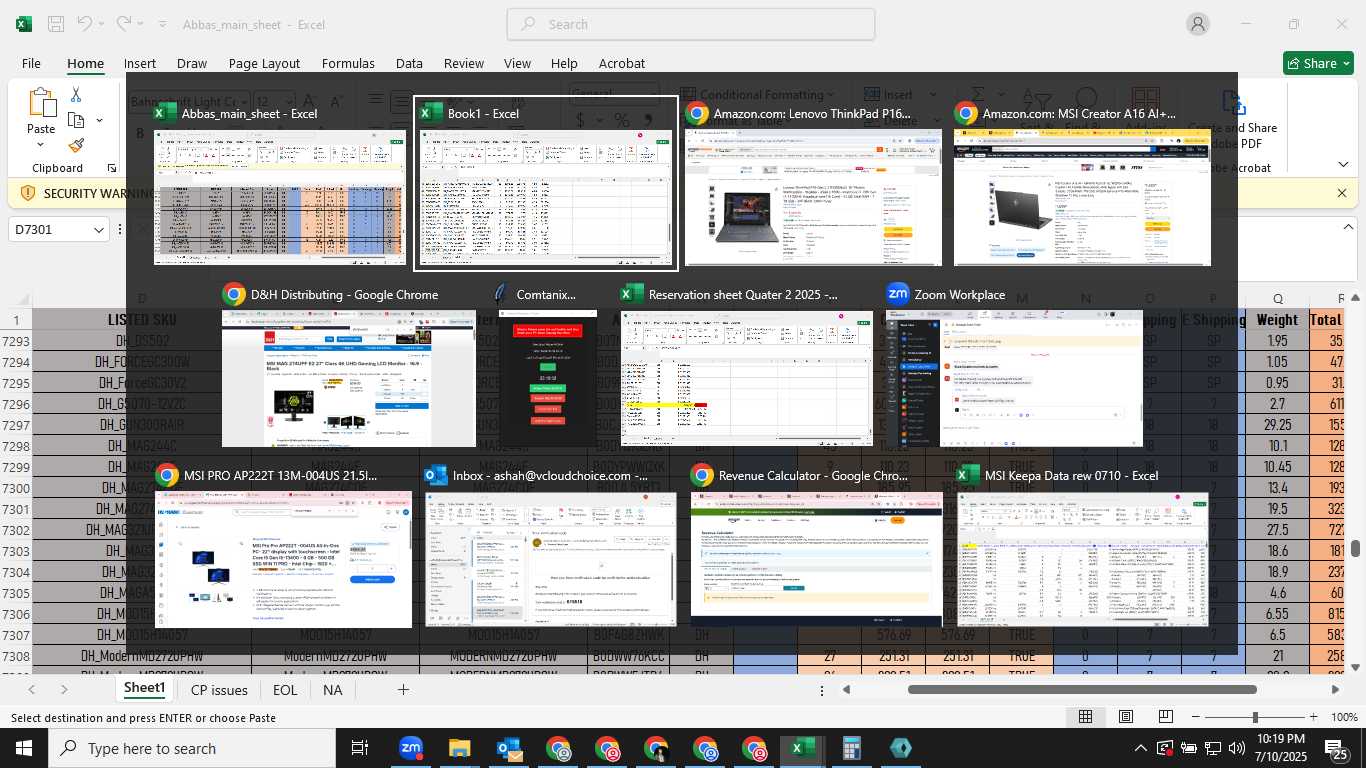Switch to Abbas_main_sheet Excel window thumbnail

coord(280,184)
